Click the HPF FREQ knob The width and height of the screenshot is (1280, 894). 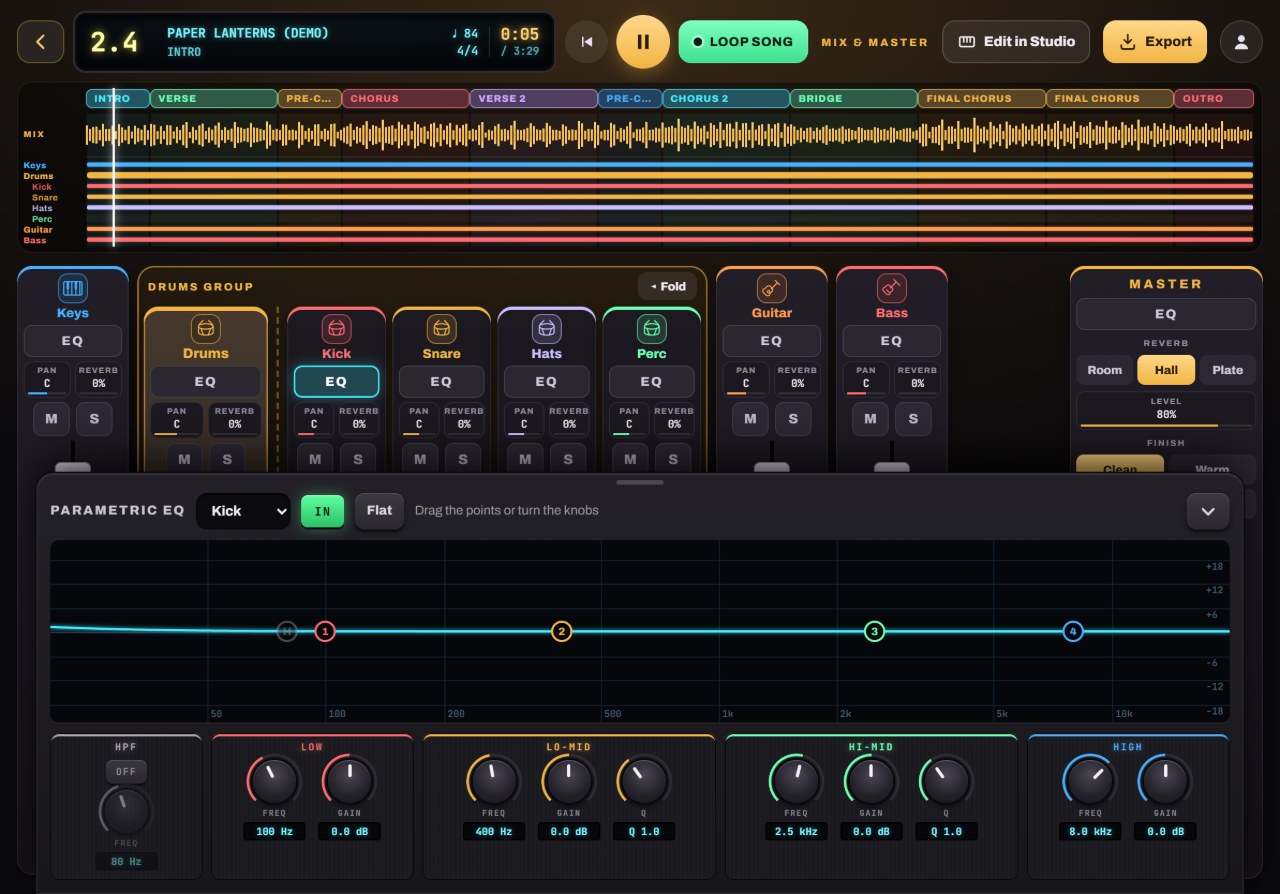(126, 811)
